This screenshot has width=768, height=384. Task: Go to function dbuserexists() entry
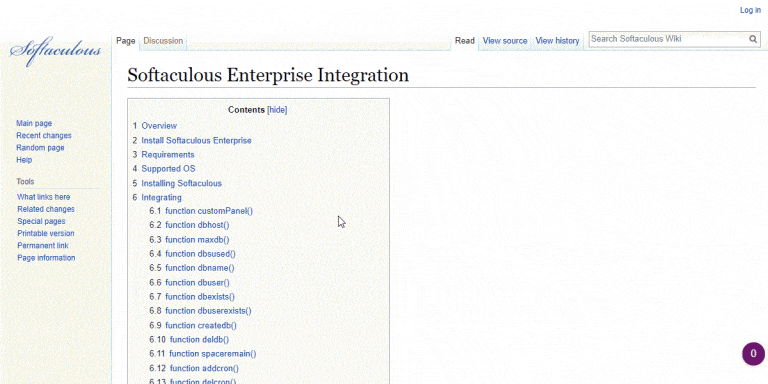point(208,311)
